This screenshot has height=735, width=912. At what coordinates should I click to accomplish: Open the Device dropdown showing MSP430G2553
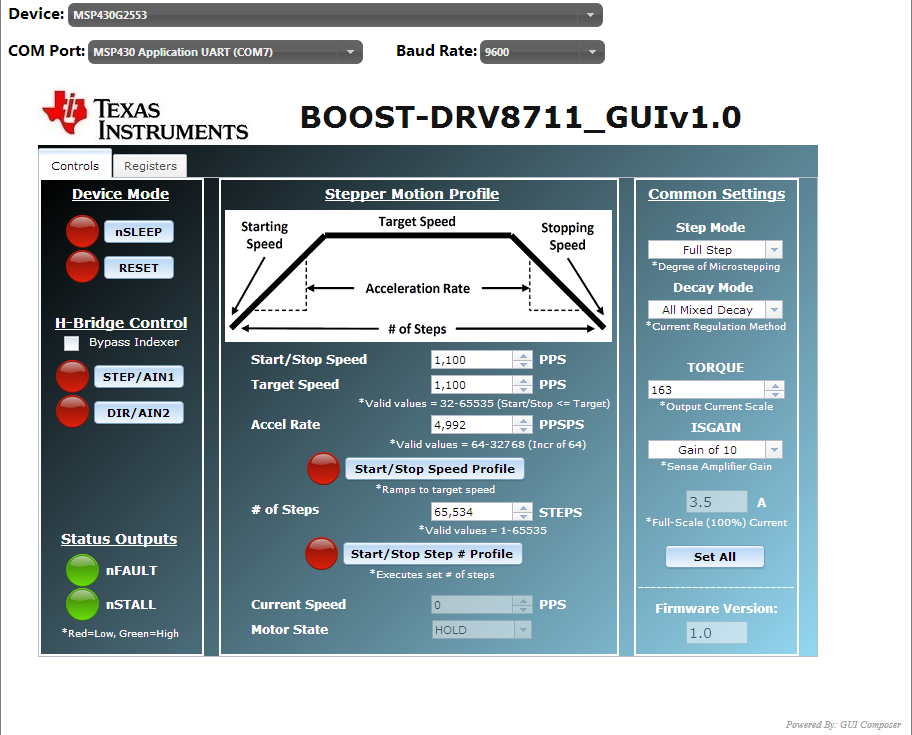coord(335,15)
